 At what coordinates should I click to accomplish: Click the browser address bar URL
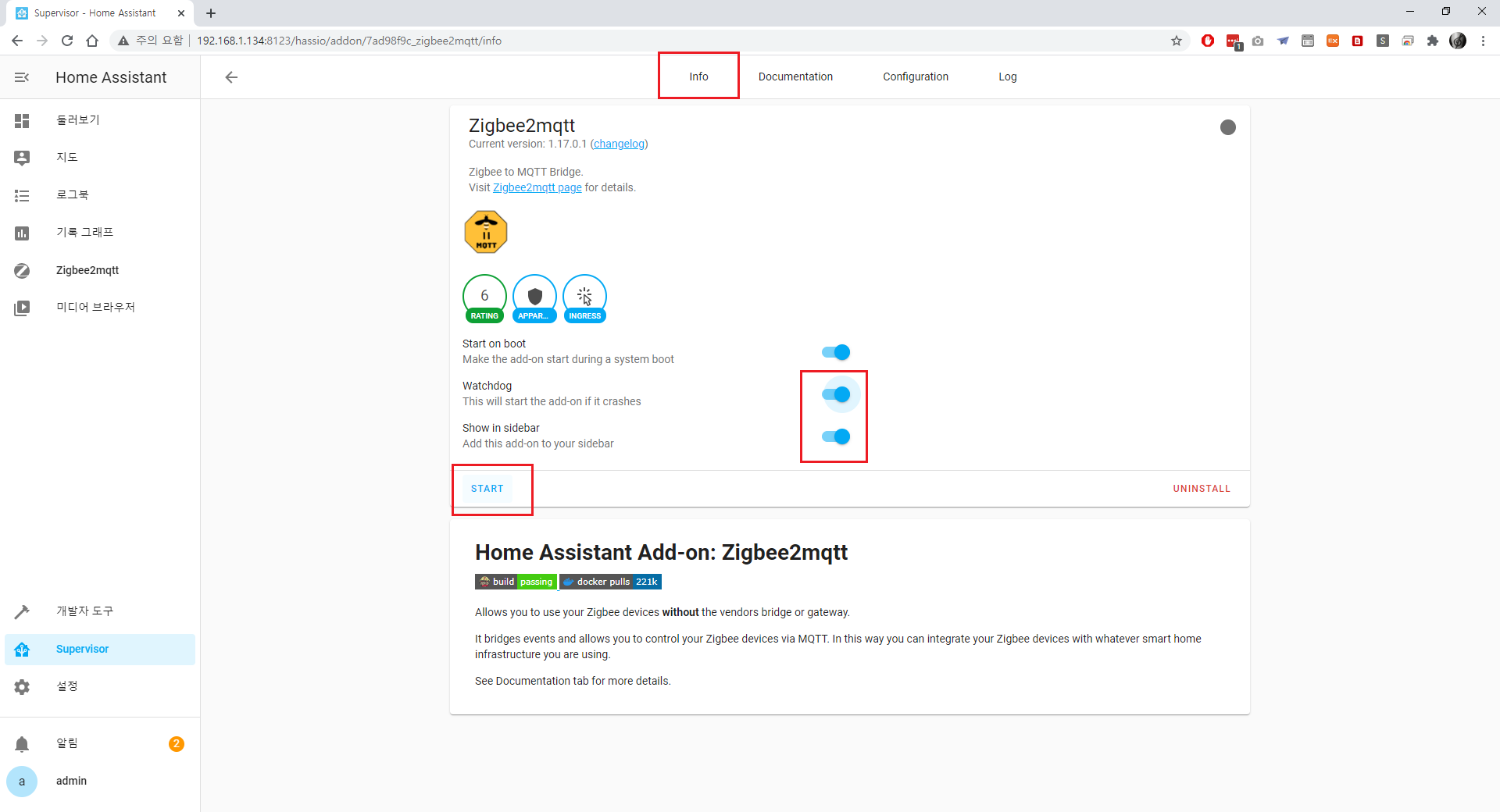[x=349, y=41]
